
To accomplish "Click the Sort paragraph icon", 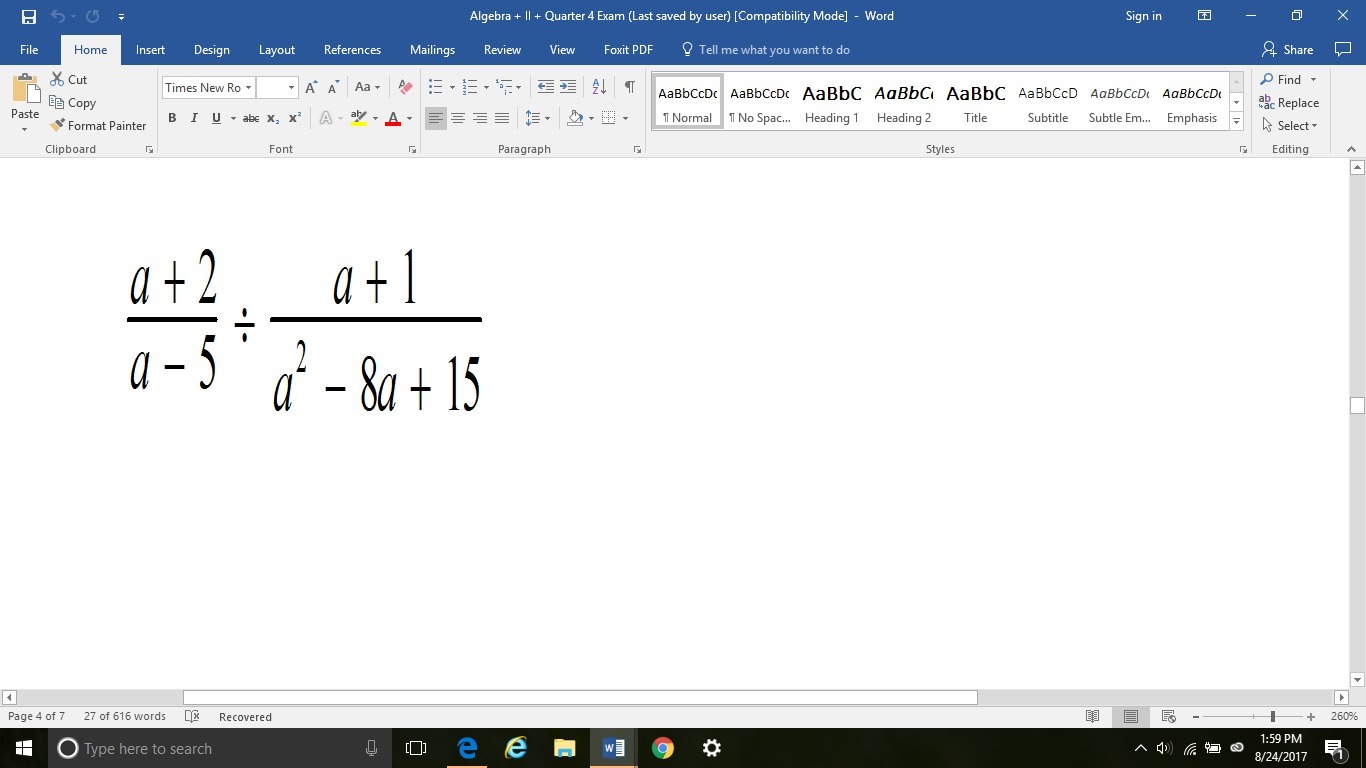I will (x=599, y=88).
